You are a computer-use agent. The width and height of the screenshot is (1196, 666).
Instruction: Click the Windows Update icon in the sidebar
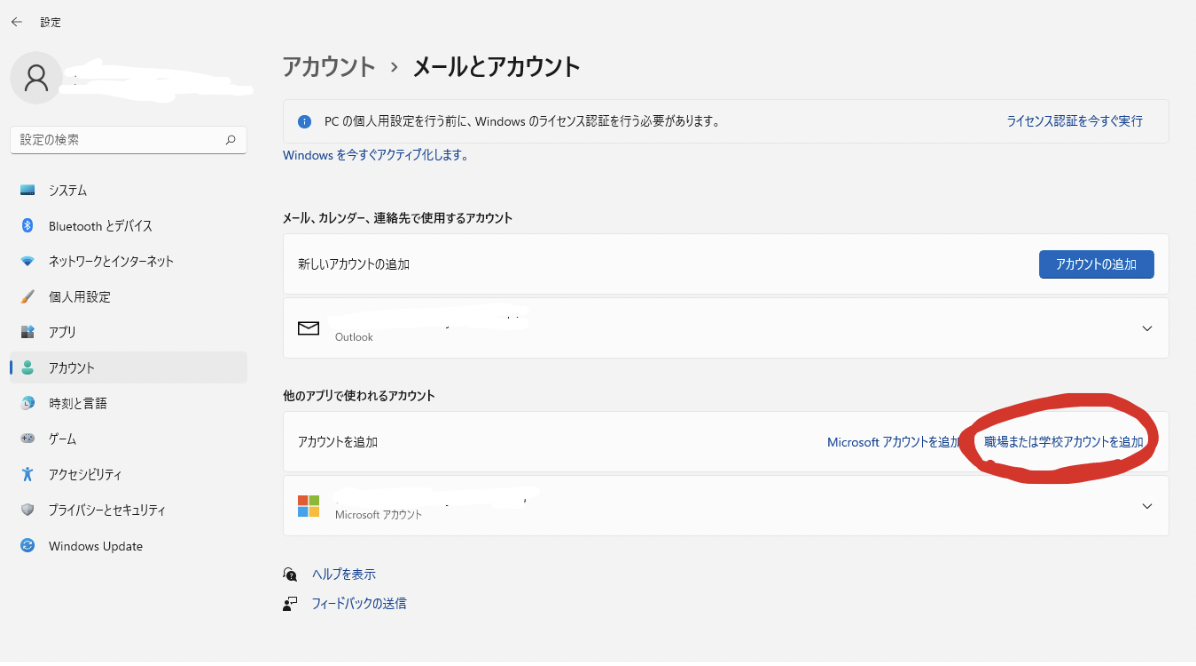click(28, 546)
